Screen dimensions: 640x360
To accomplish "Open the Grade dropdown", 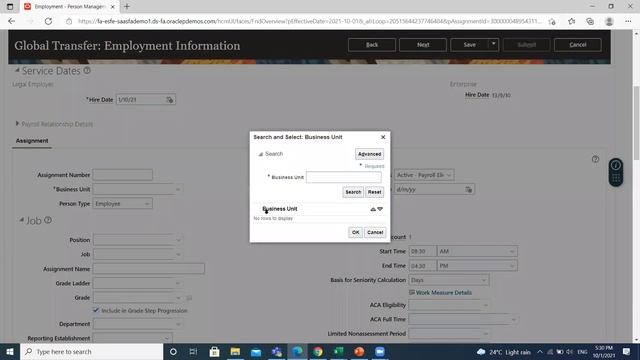I will click(178, 298).
